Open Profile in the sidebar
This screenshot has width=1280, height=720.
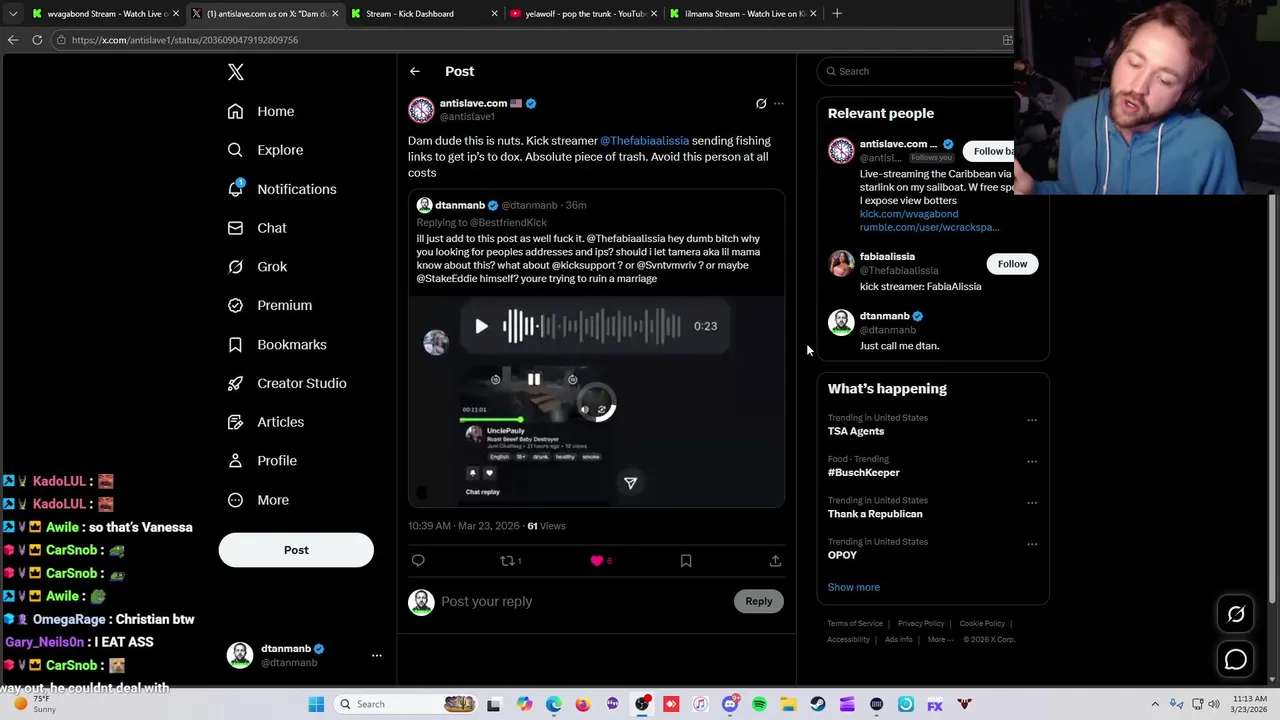pos(262,461)
